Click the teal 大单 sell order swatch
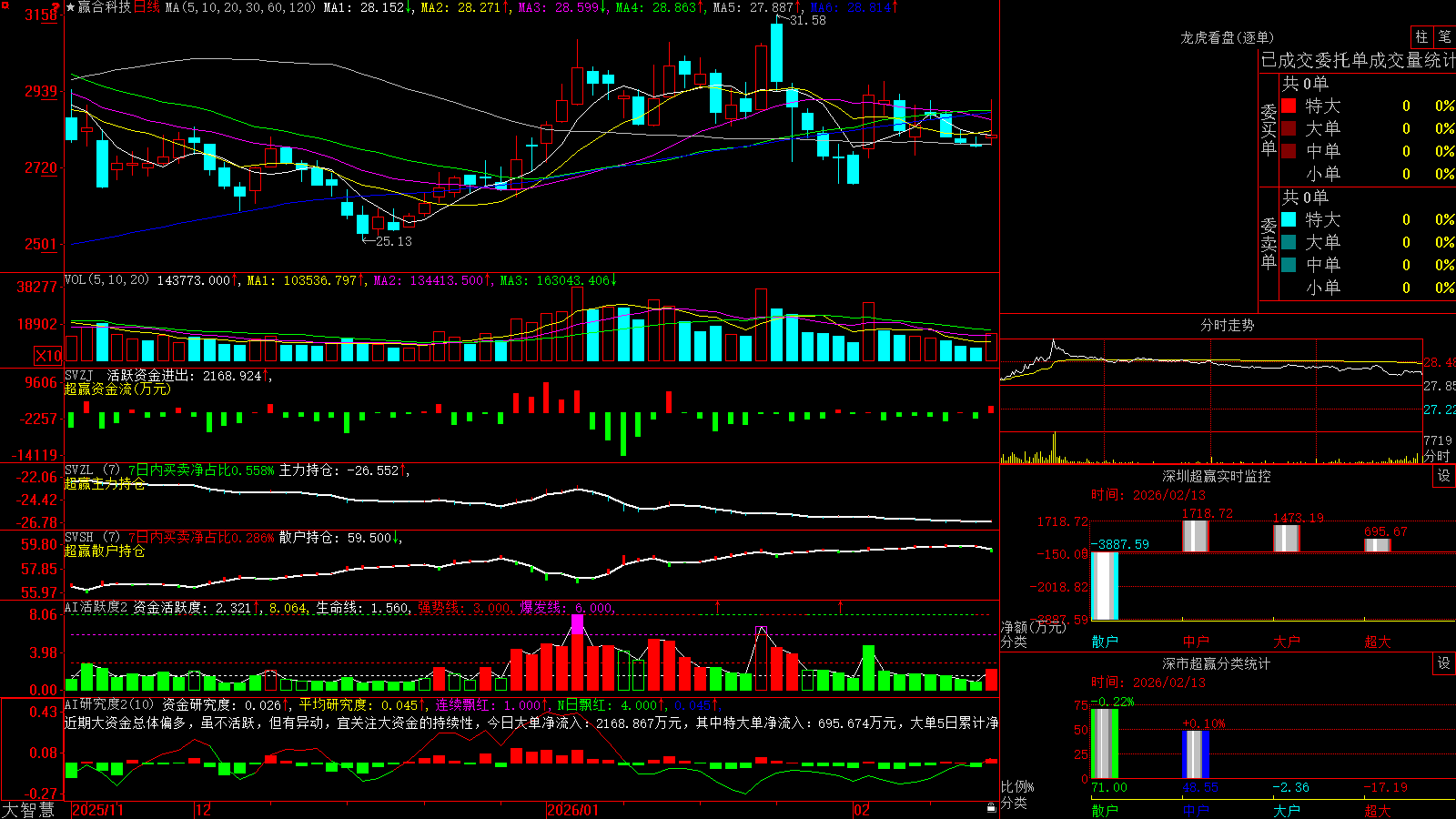The height and width of the screenshot is (819, 1456). tap(1289, 242)
